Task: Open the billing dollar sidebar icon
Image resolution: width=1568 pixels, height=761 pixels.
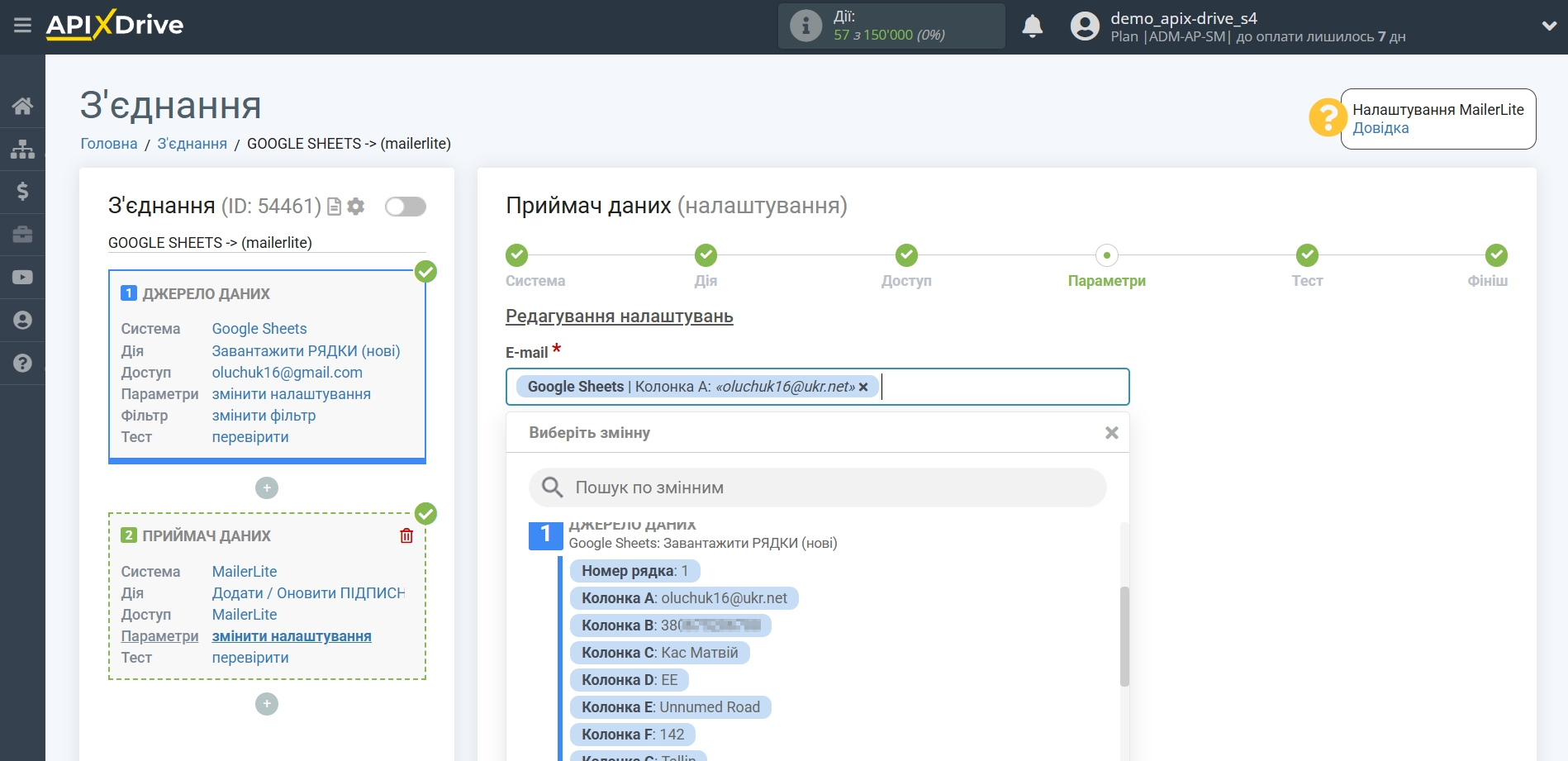Action: click(22, 192)
